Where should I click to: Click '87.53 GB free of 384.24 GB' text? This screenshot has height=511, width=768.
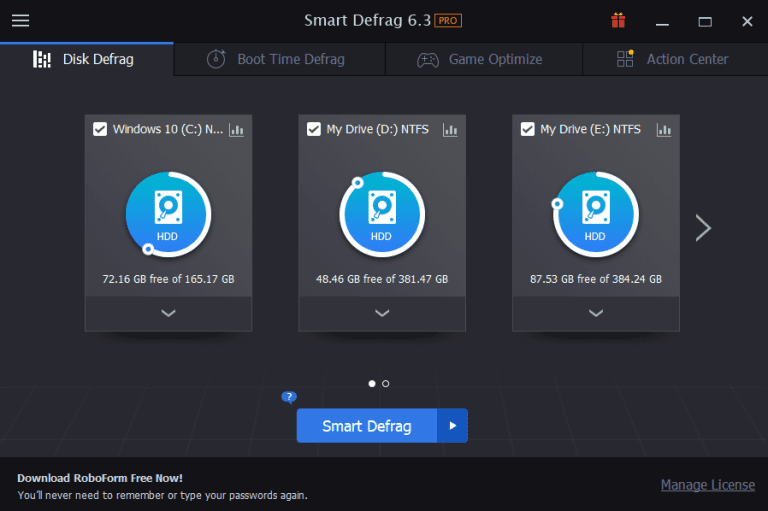596,279
